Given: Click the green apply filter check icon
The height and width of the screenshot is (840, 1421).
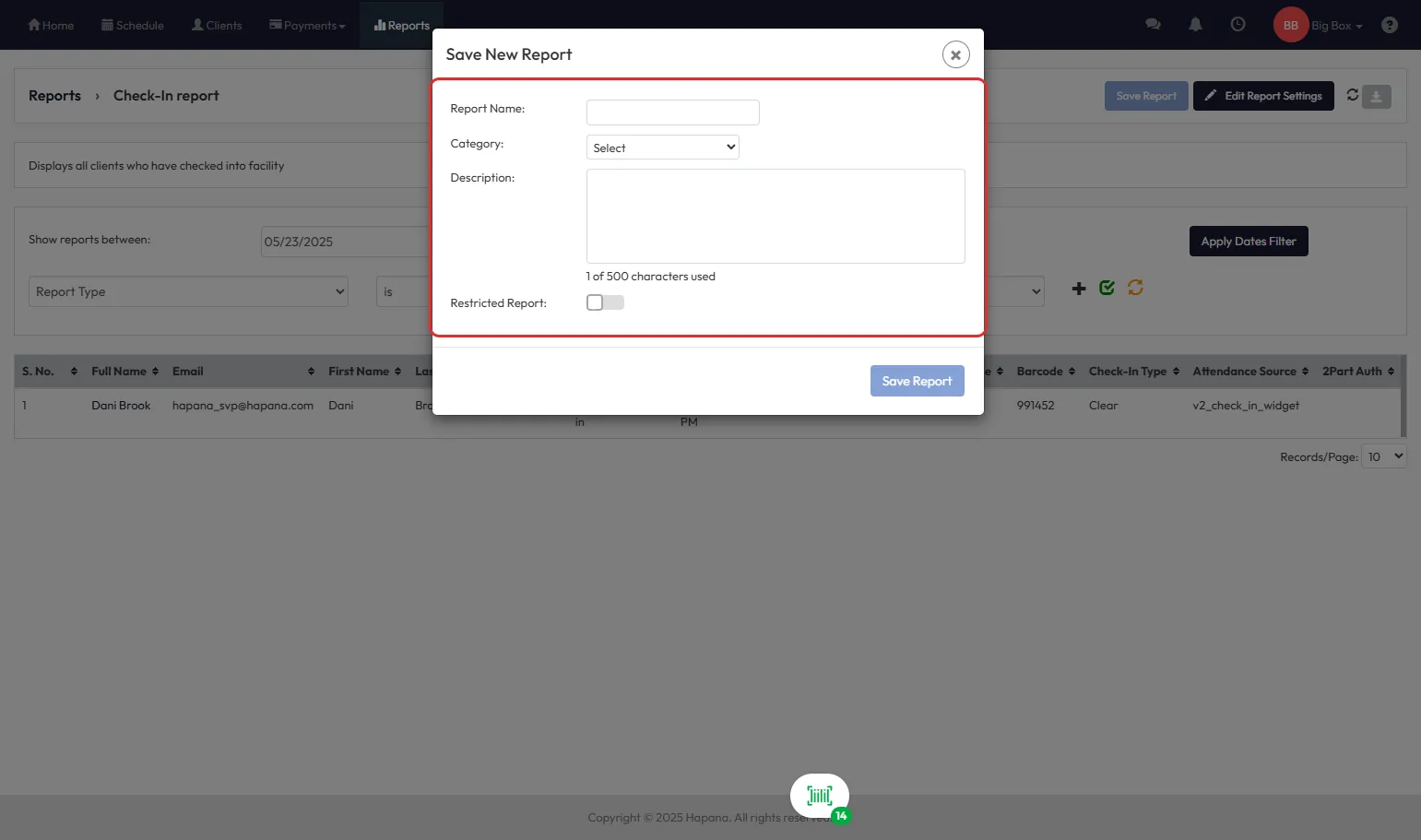Looking at the screenshot, I should click(1107, 288).
